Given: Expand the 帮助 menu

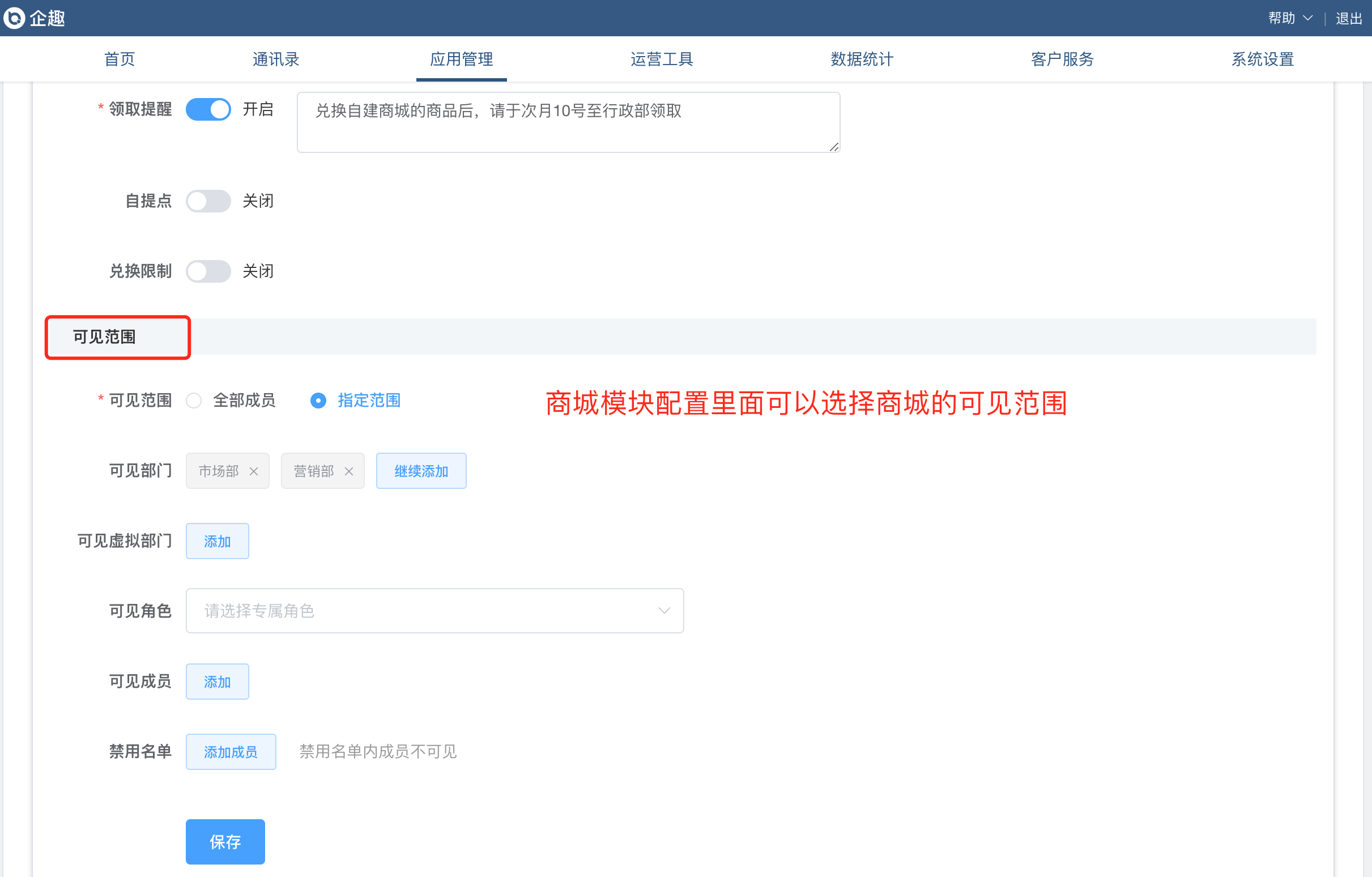Looking at the screenshot, I should pyautogui.click(x=1290, y=18).
